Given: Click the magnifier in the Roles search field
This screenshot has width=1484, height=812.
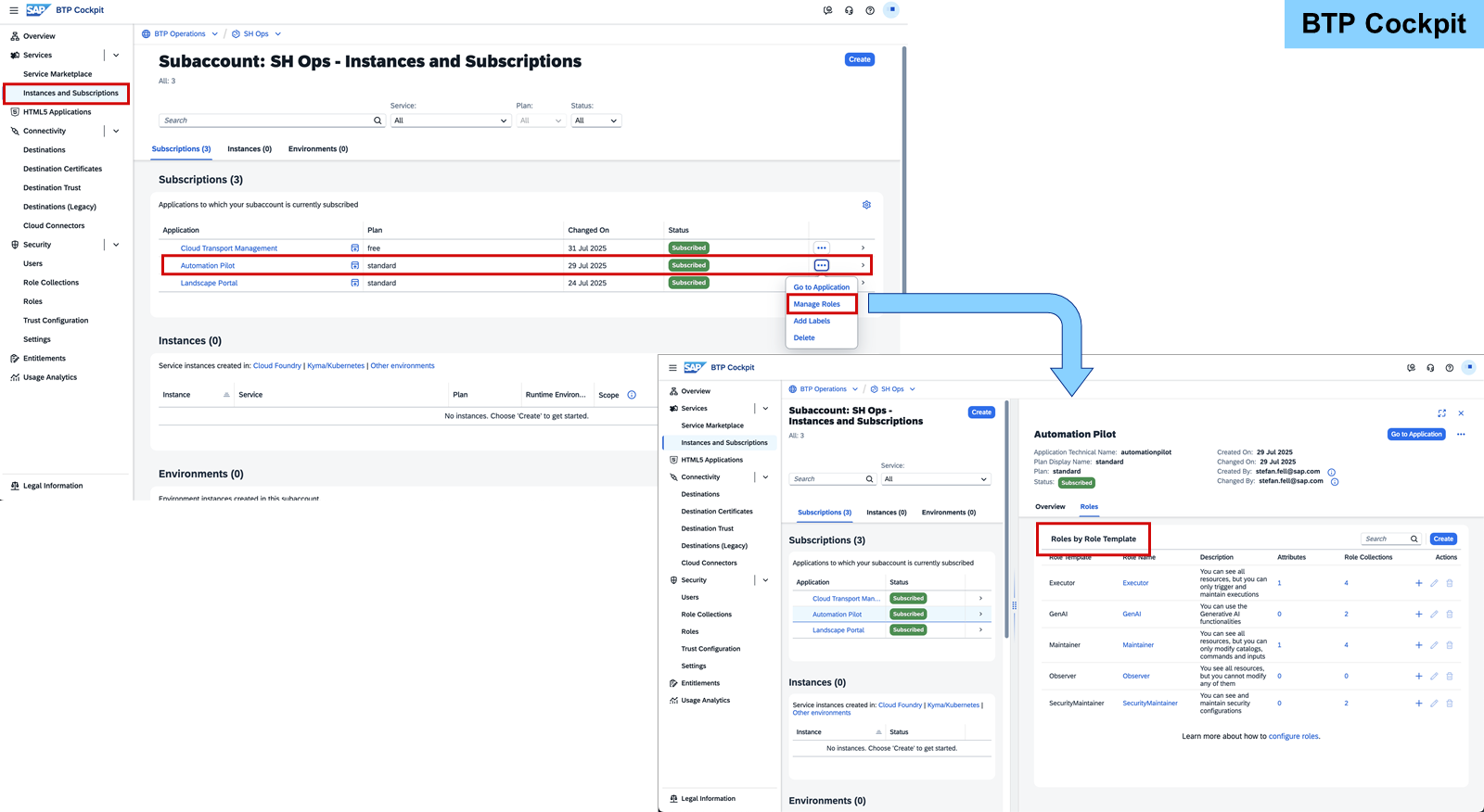Looking at the screenshot, I should pyautogui.click(x=1414, y=539).
